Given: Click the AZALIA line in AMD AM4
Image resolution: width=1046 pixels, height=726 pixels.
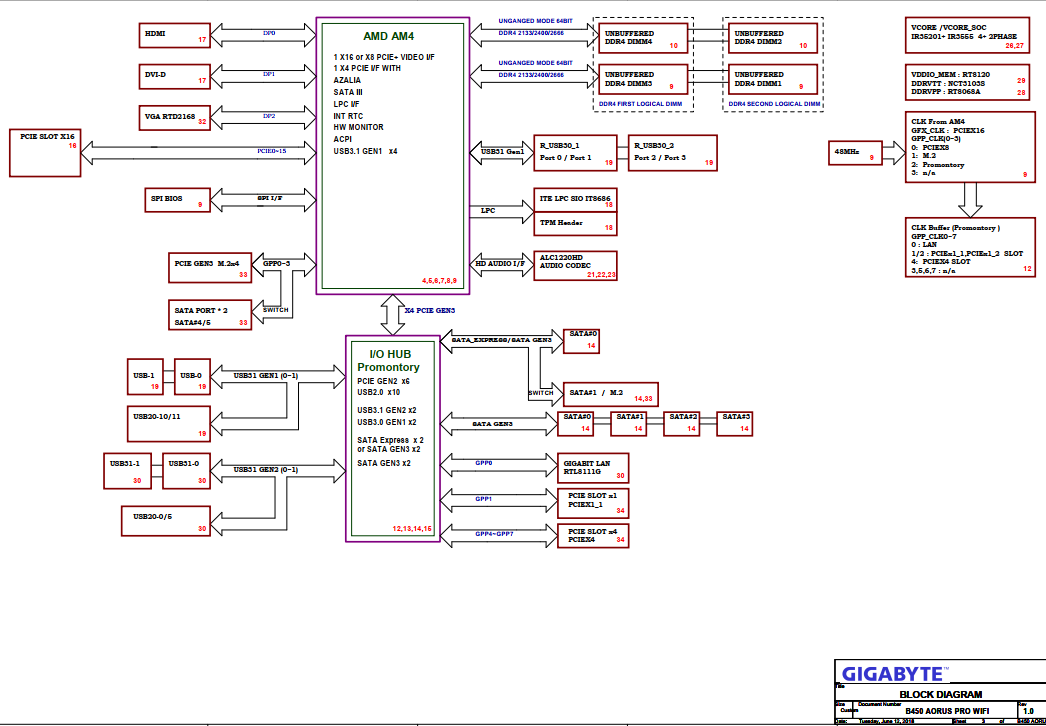Looking at the screenshot, I should [348, 80].
